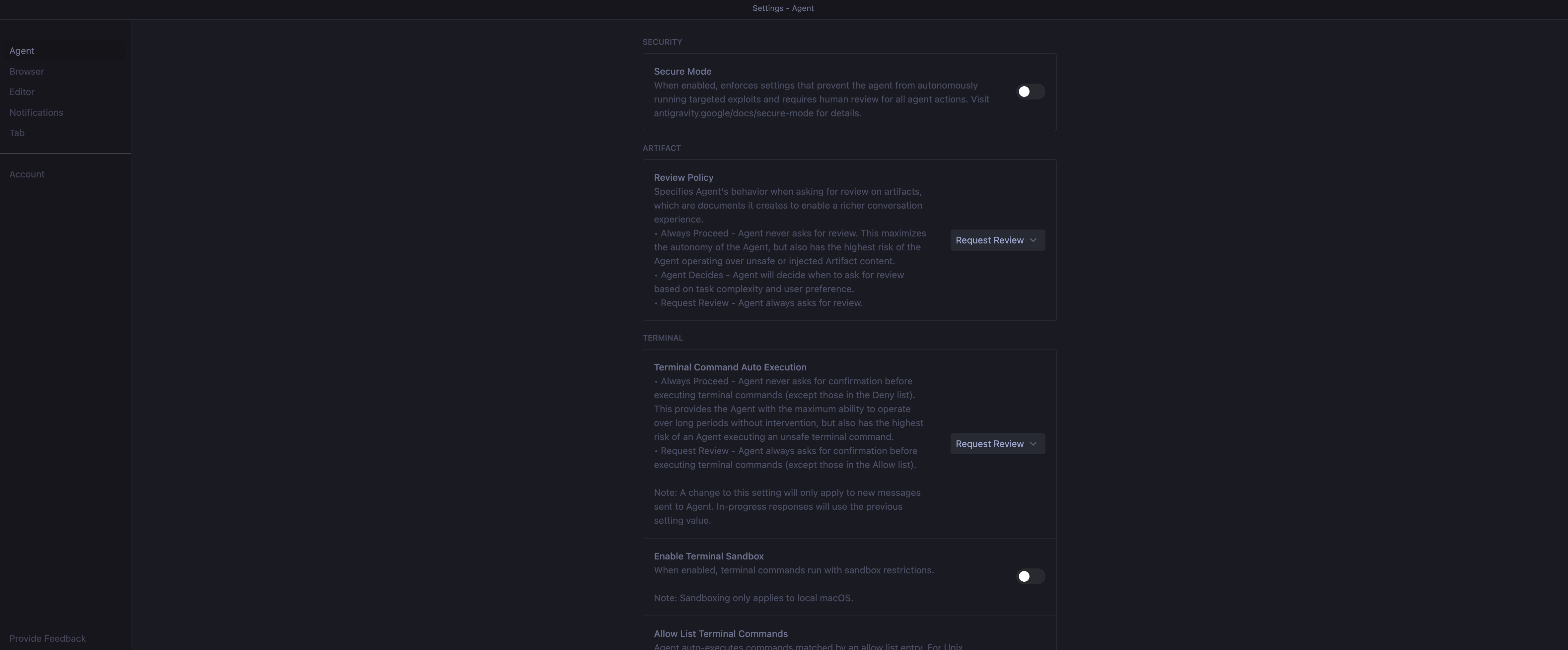
Task: Open the Agent settings section
Action: (x=22, y=51)
